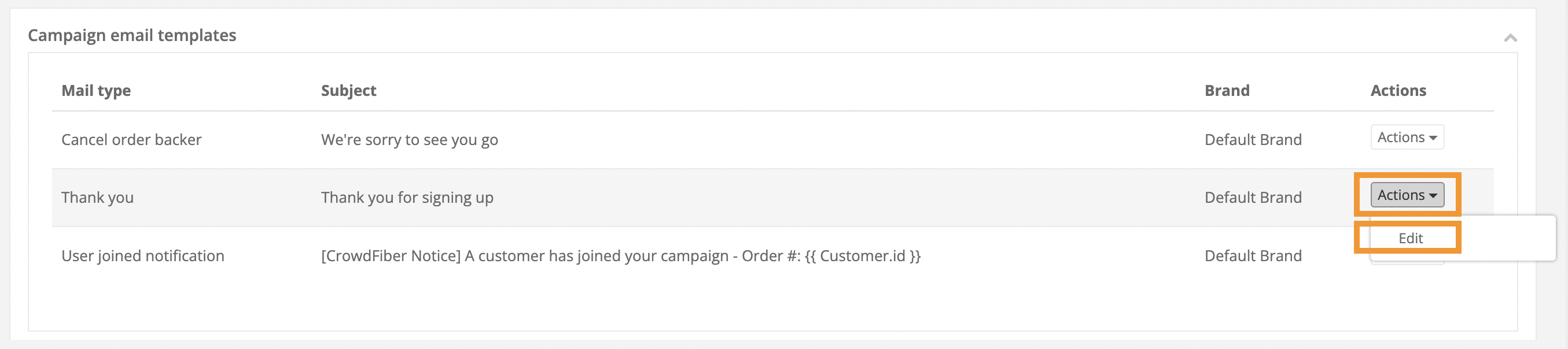This screenshot has width=1568, height=349.
Task: Choose Edit from the Actions menu
Action: [x=1411, y=238]
